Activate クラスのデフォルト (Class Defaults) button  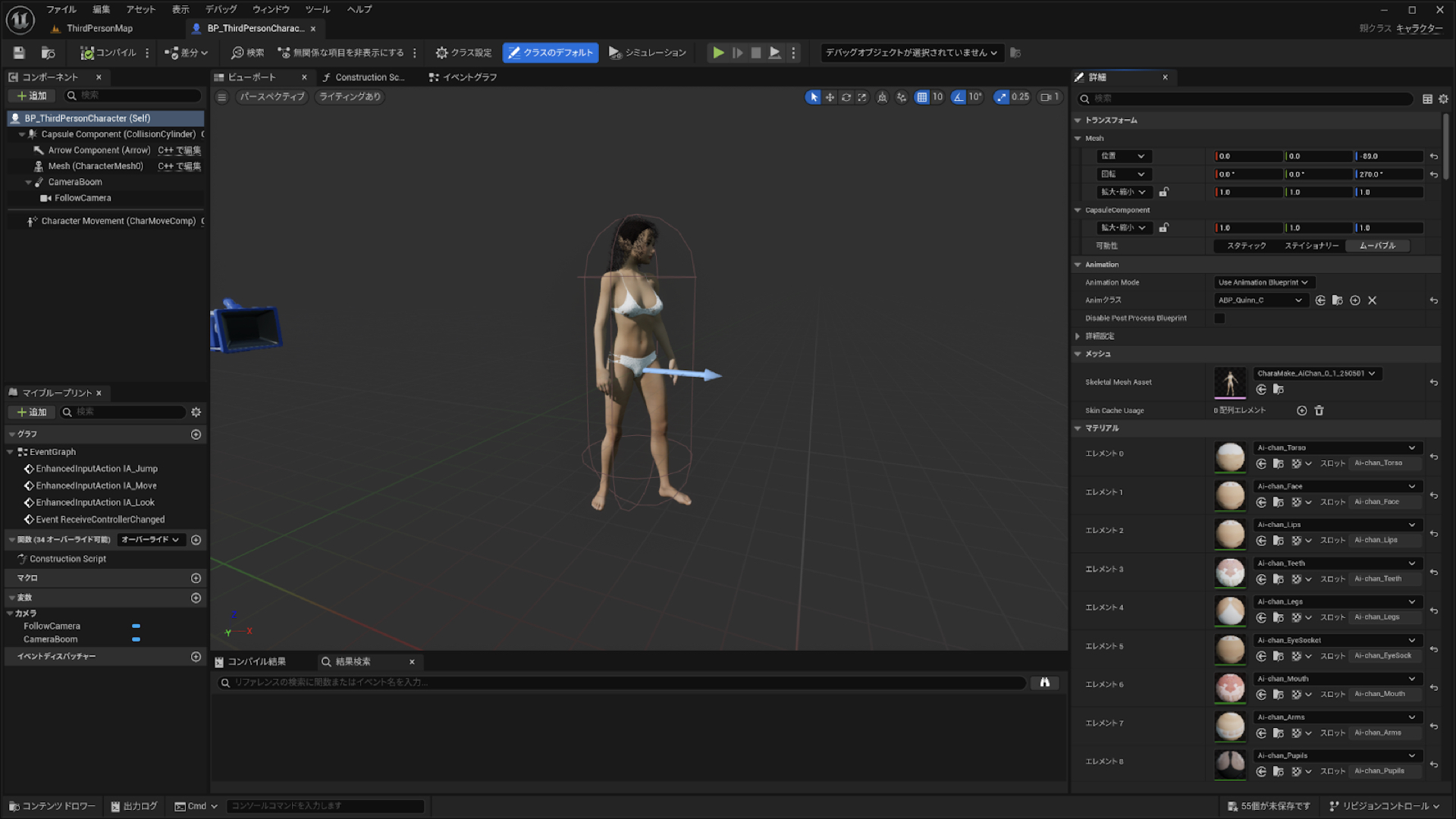[551, 52]
